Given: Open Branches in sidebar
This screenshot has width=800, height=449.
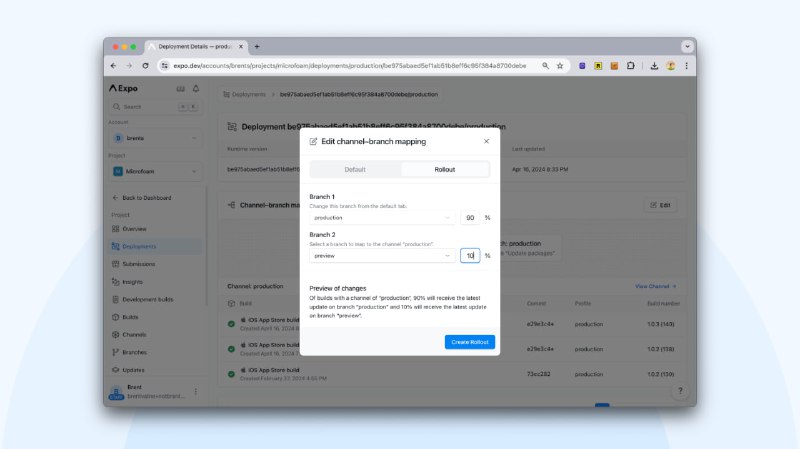Looking at the screenshot, I should [155, 352].
